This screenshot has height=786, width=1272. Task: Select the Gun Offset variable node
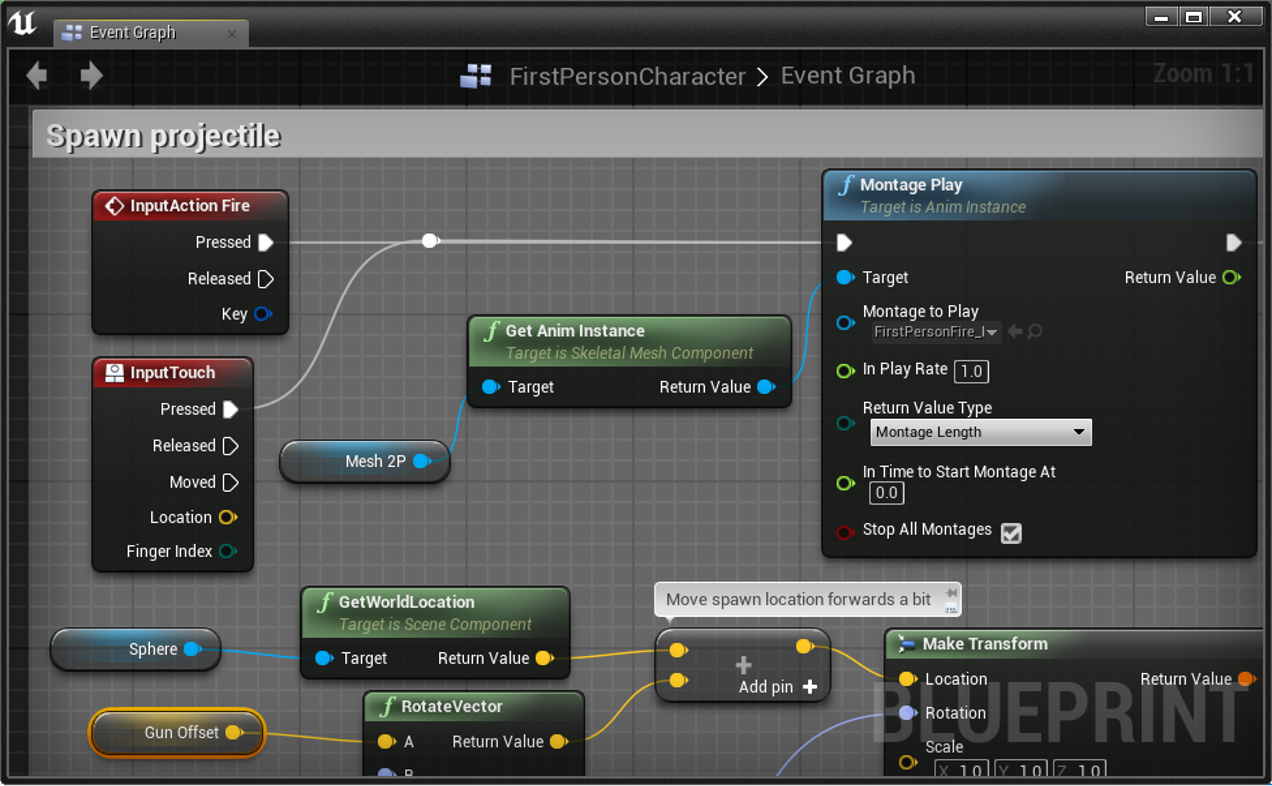click(177, 733)
